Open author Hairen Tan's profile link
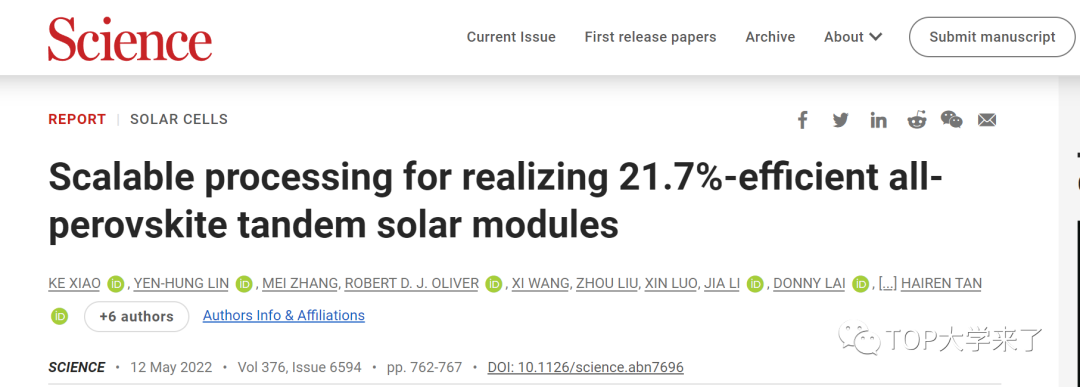 [x=942, y=284]
